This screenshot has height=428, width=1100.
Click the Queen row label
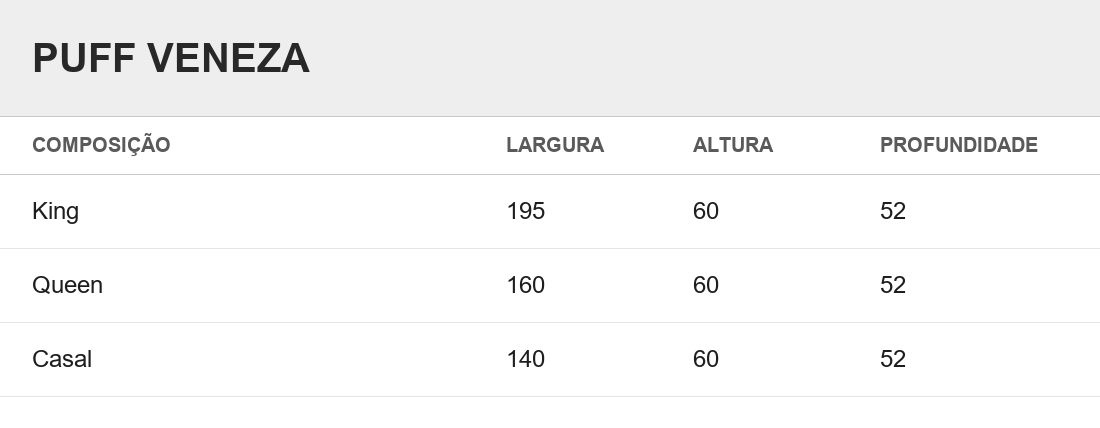point(67,285)
